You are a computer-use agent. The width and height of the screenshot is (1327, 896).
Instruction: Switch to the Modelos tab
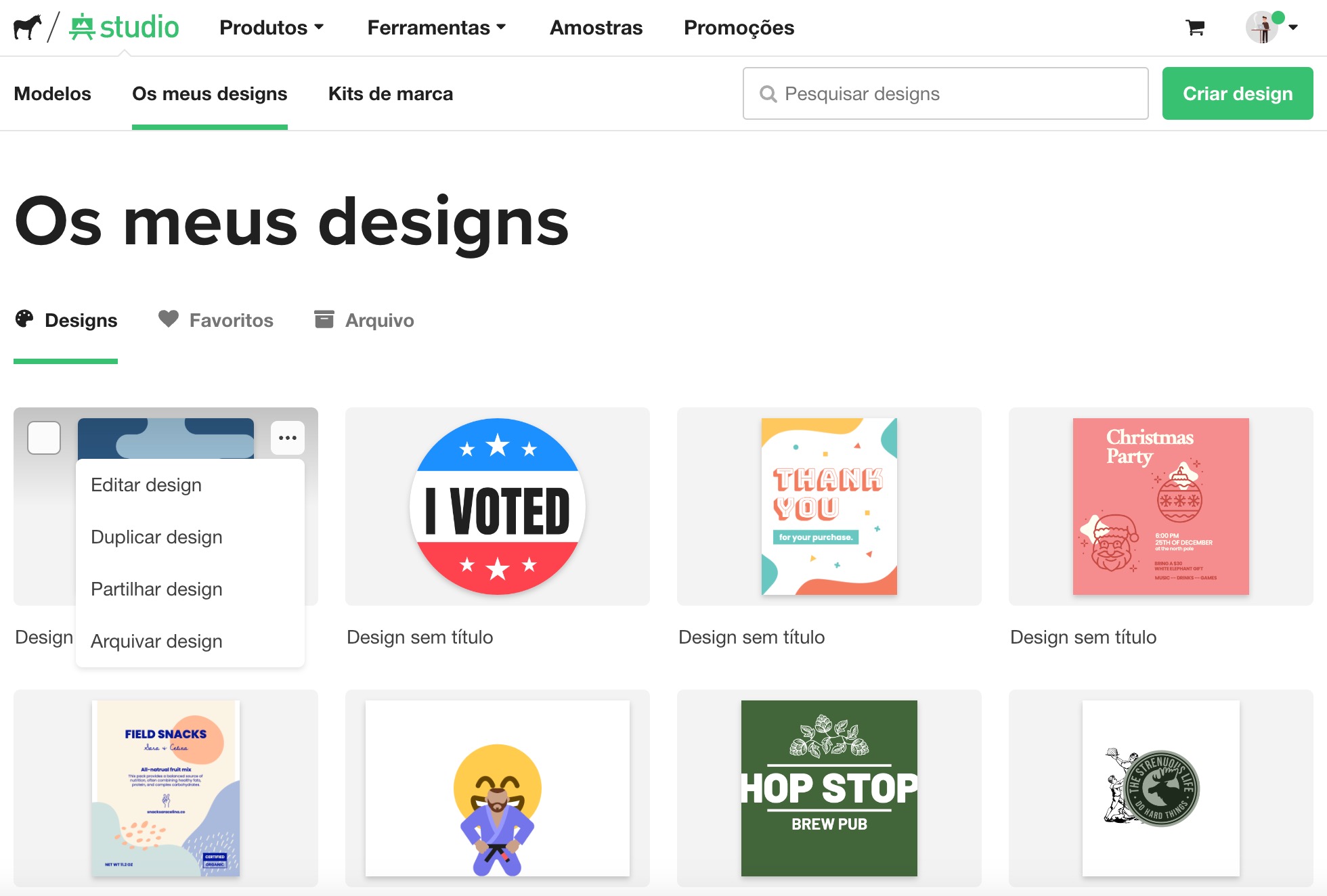51,94
